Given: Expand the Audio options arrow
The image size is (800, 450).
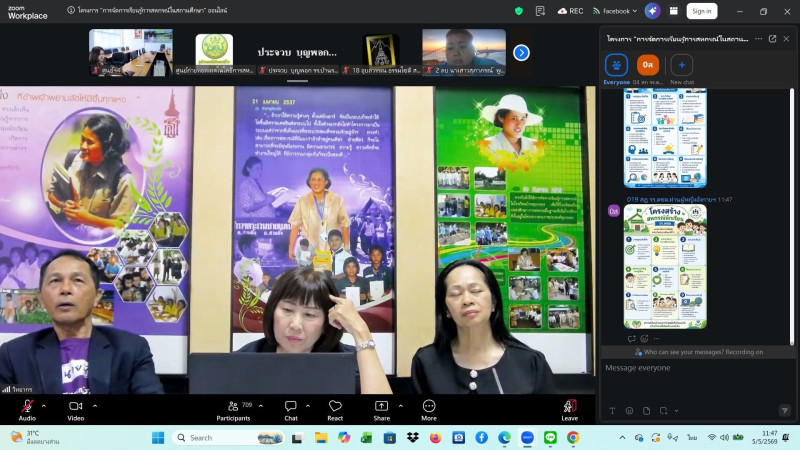Looking at the screenshot, I should (x=44, y=406).
